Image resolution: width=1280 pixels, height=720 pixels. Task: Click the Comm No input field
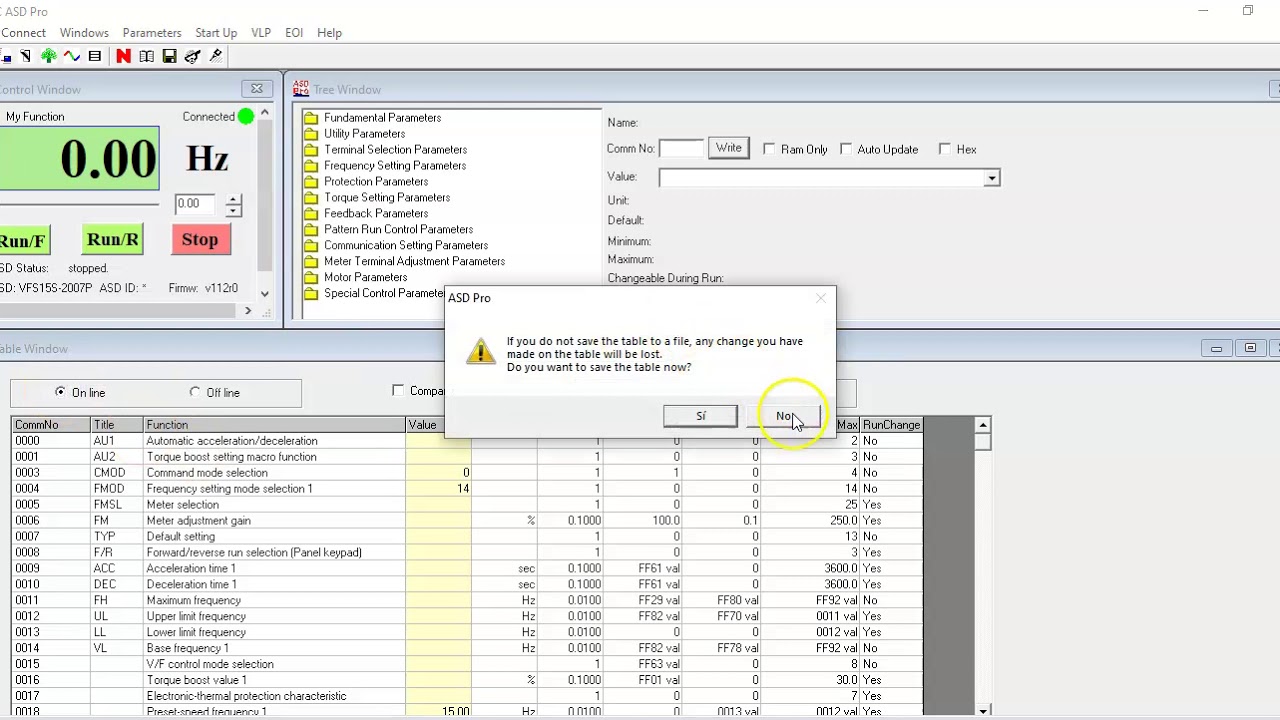(x=681, y=148)
